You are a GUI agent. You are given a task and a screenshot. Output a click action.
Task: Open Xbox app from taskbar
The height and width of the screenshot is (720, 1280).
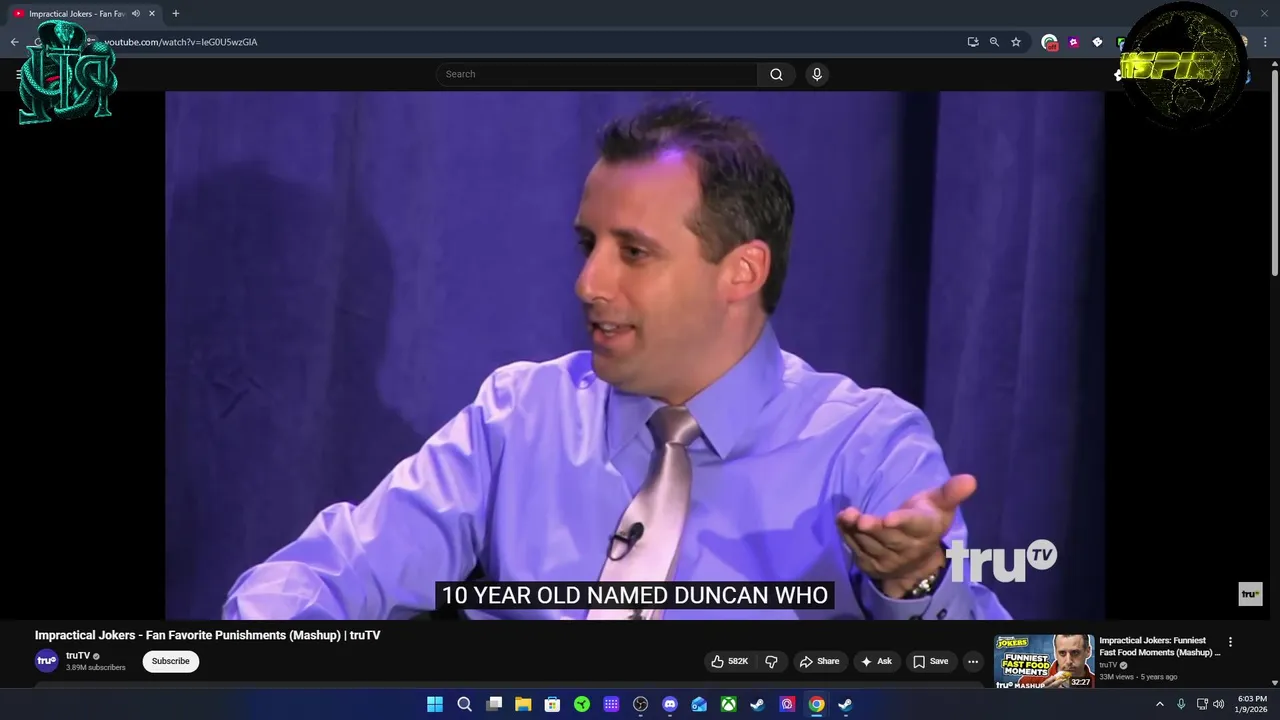(x=729, y=704)
